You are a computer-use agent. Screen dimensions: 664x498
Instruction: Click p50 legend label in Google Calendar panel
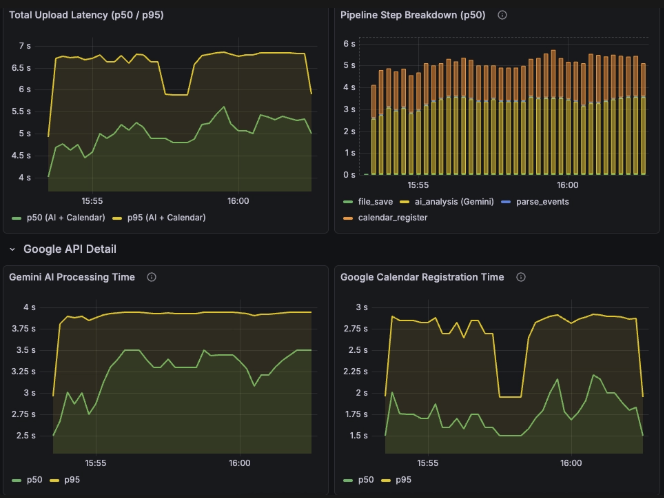[x=365, y=480]
